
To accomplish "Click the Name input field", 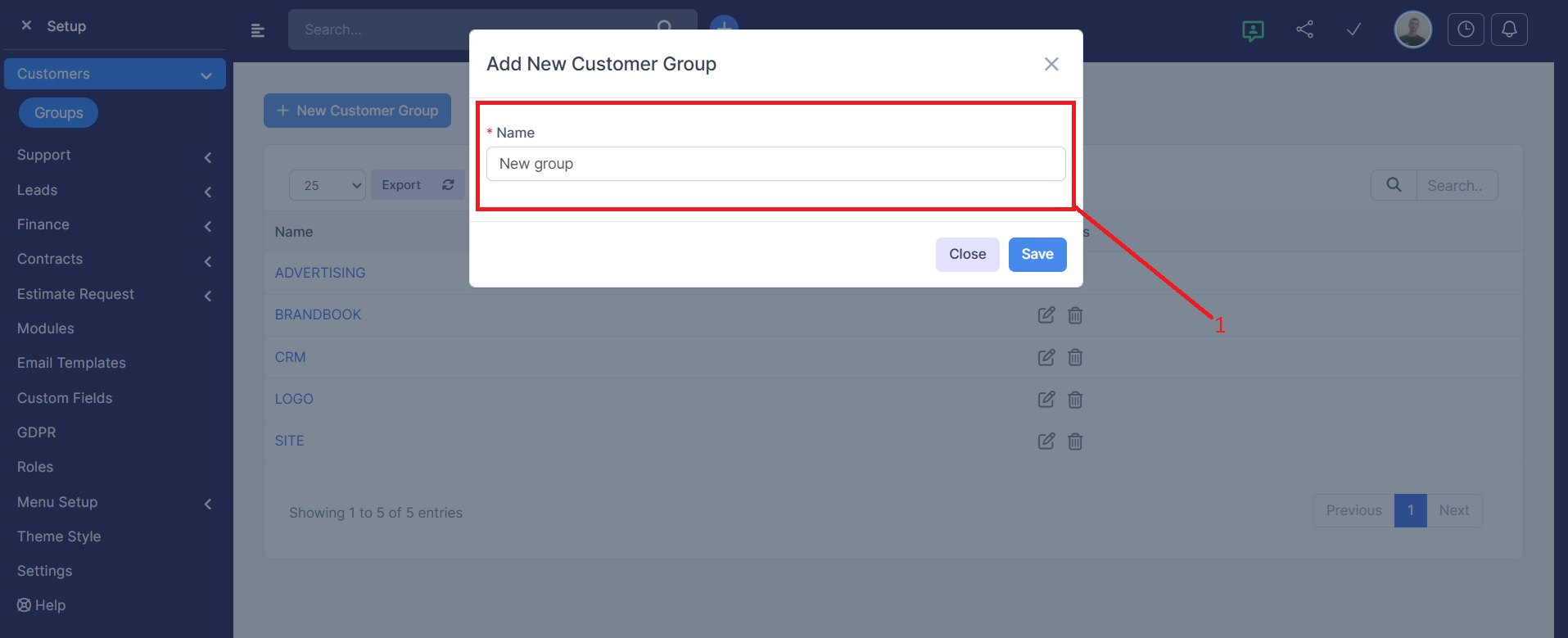I will tap(775, 164).
